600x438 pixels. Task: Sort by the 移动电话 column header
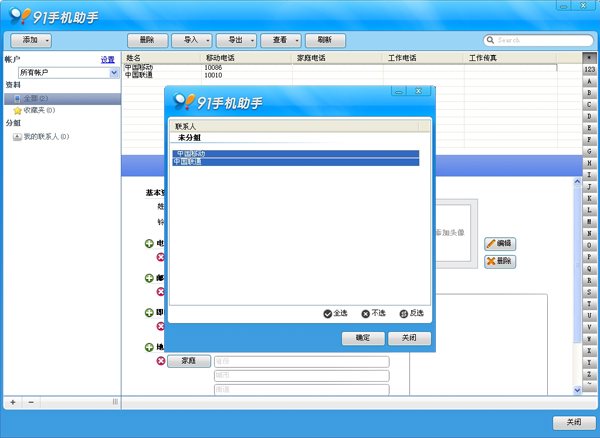point(247,58)
